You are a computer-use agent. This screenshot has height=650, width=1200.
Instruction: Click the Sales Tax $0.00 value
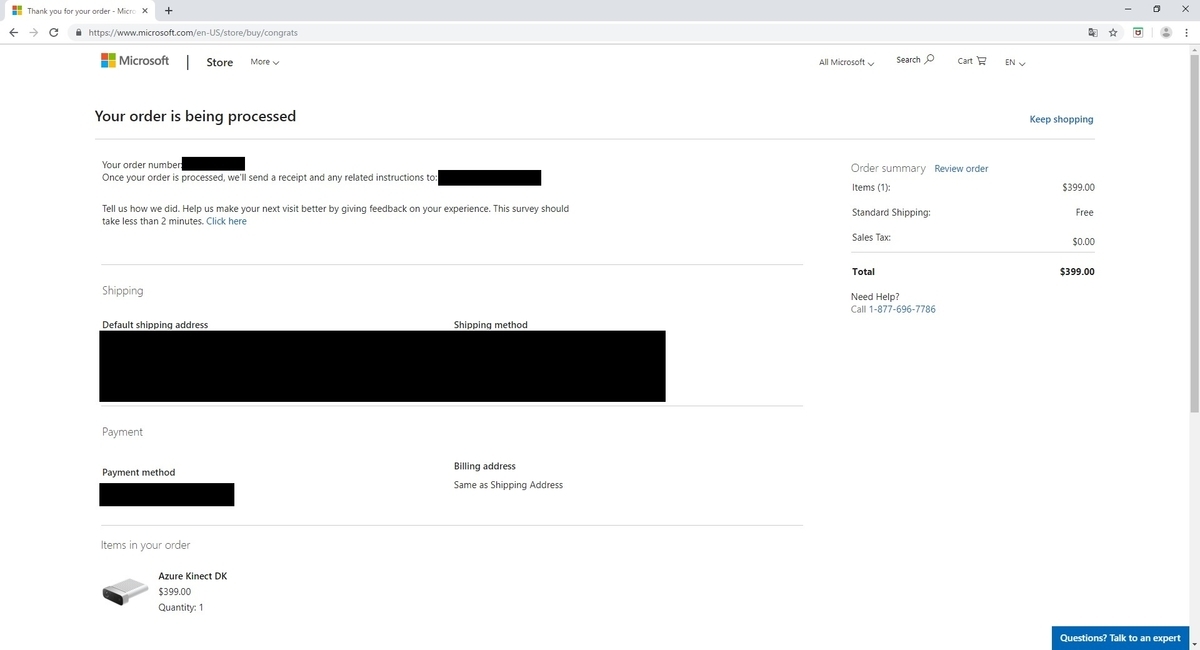(x=1083, y=242)
